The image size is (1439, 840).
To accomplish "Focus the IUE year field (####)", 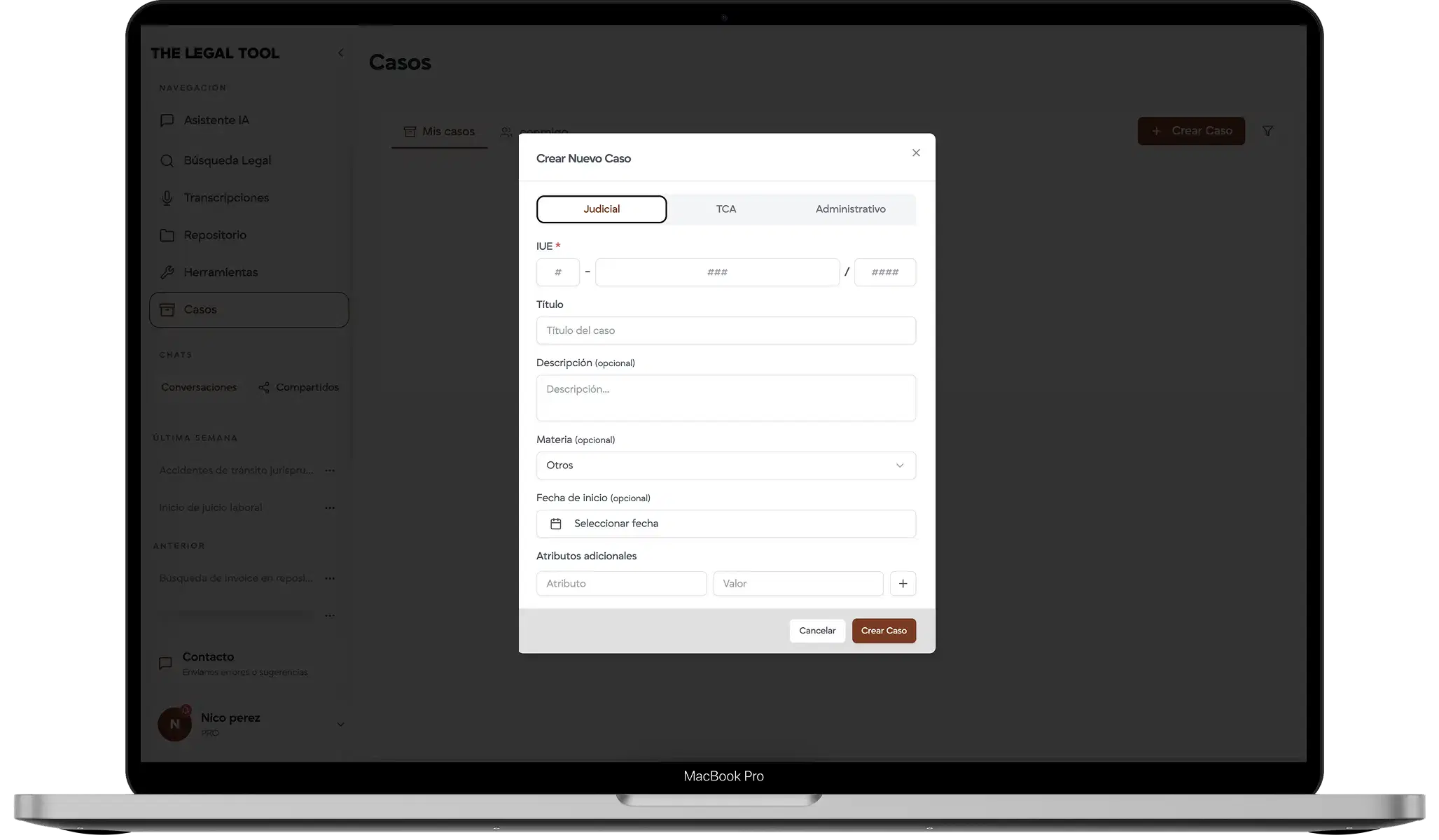I will pyautogui.click(x=885, y=272).
